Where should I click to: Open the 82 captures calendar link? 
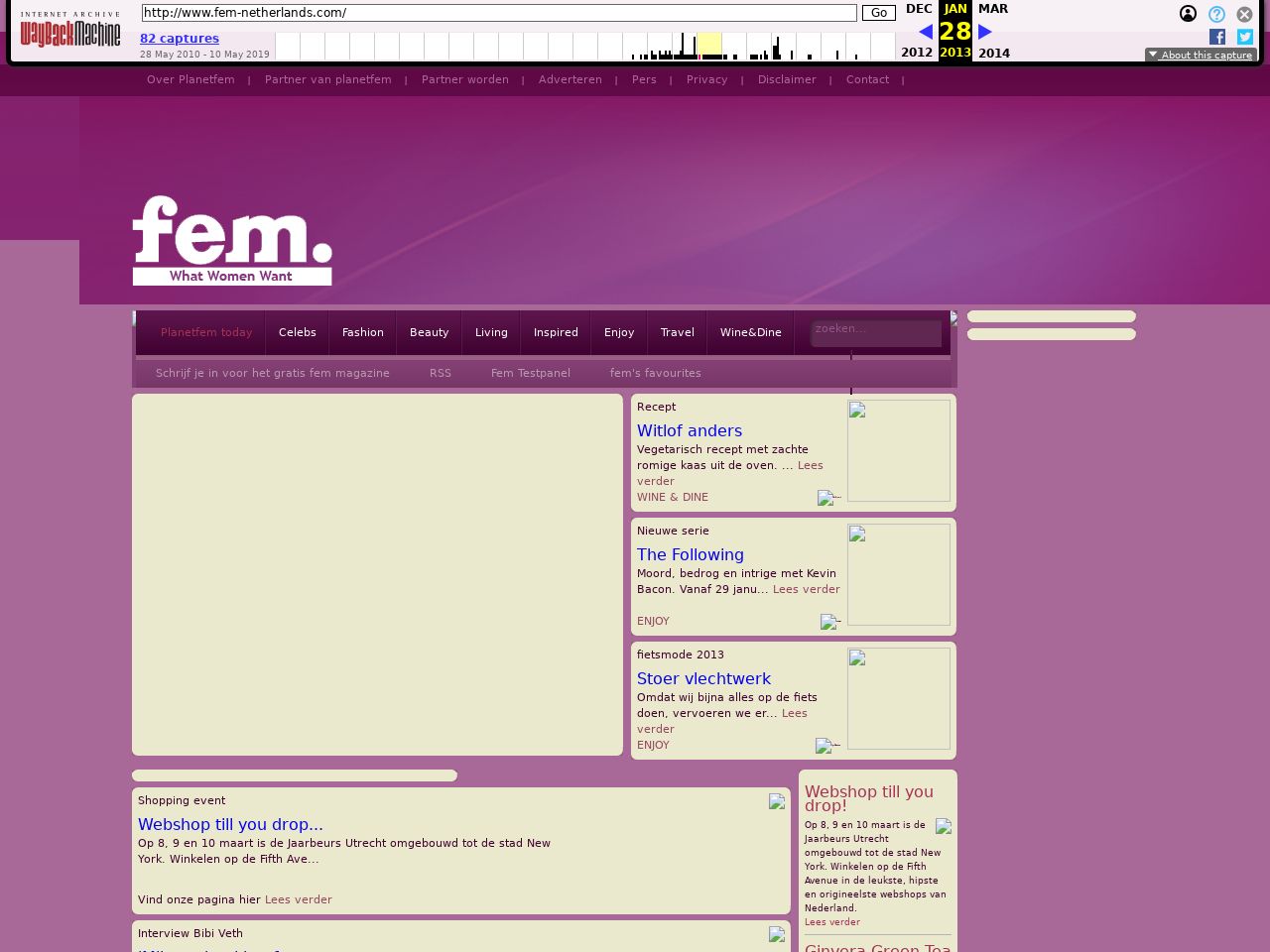tap(180, 39)
